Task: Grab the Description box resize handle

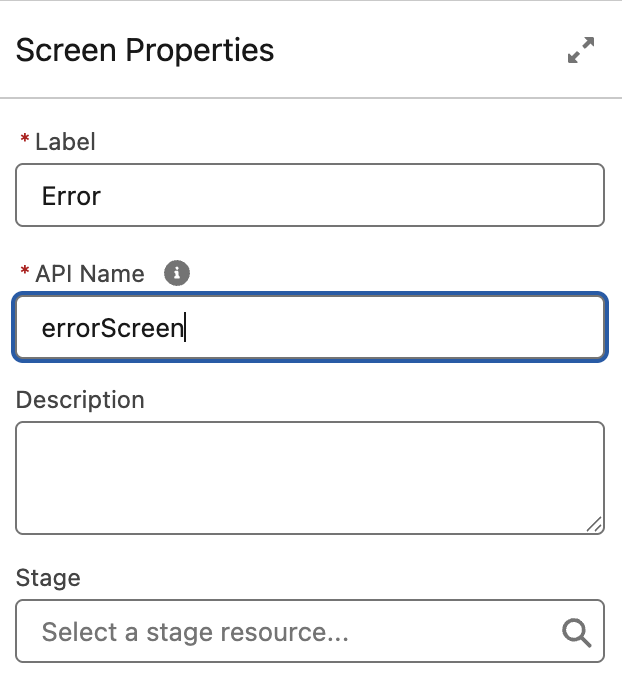Action: pos(594,523)
